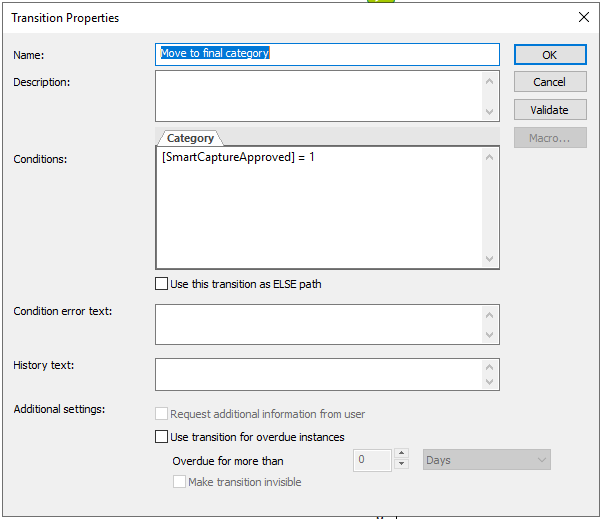Validate the transition conditions

click(x=550, y=110)
